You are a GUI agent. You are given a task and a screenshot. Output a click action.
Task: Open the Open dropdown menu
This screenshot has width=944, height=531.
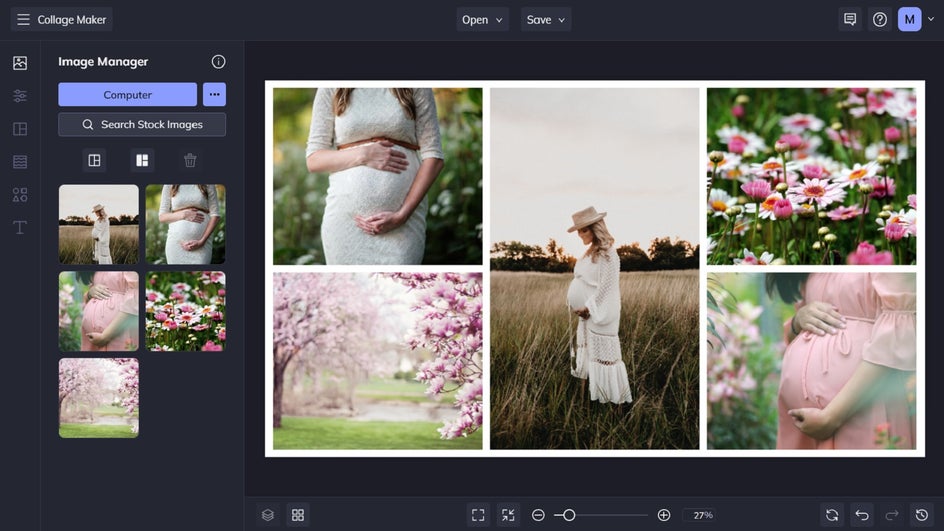[x=482, y=19]
